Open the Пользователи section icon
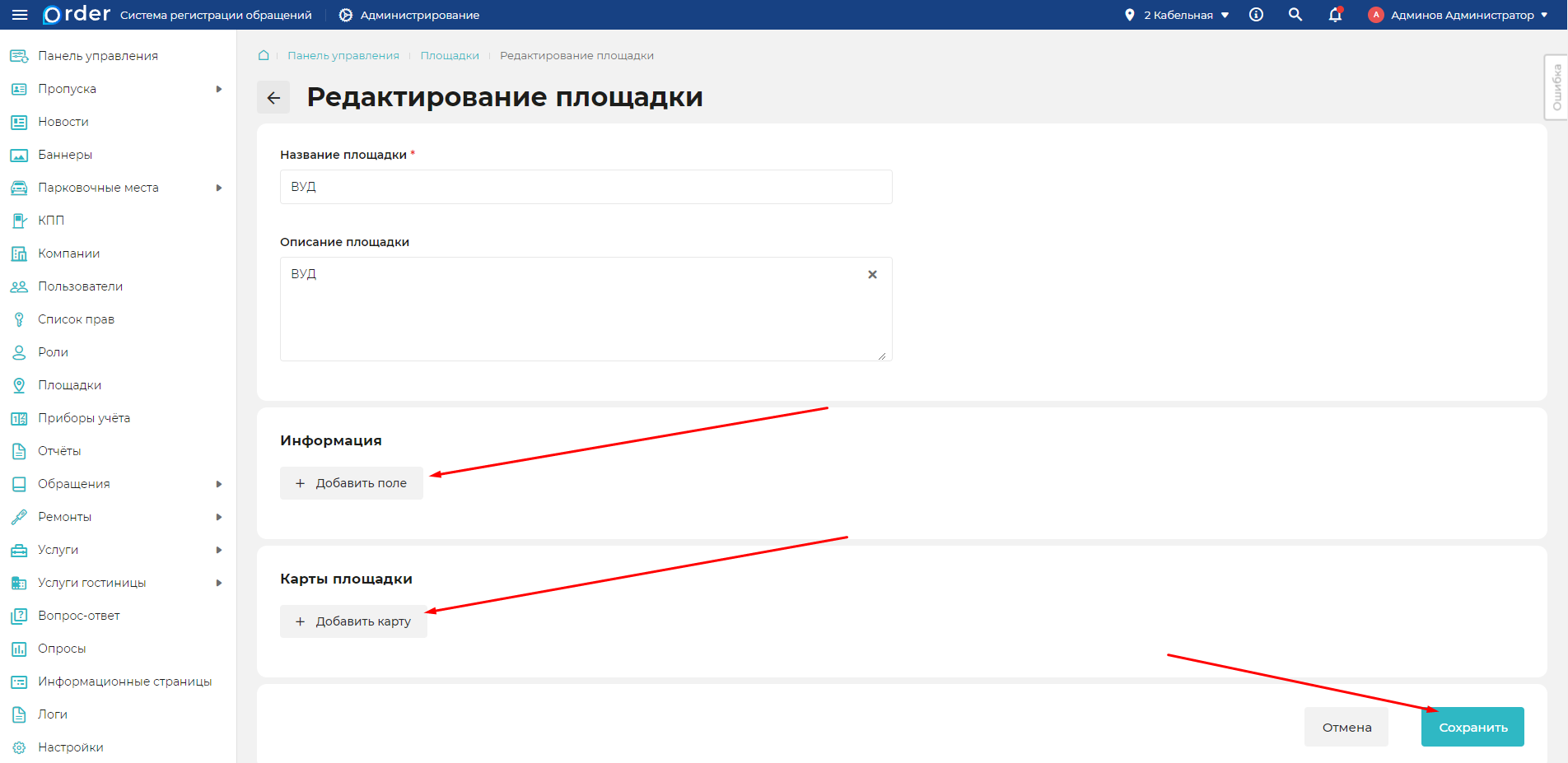The width and height of the screenshot is (1568, 763). point(18,286)
